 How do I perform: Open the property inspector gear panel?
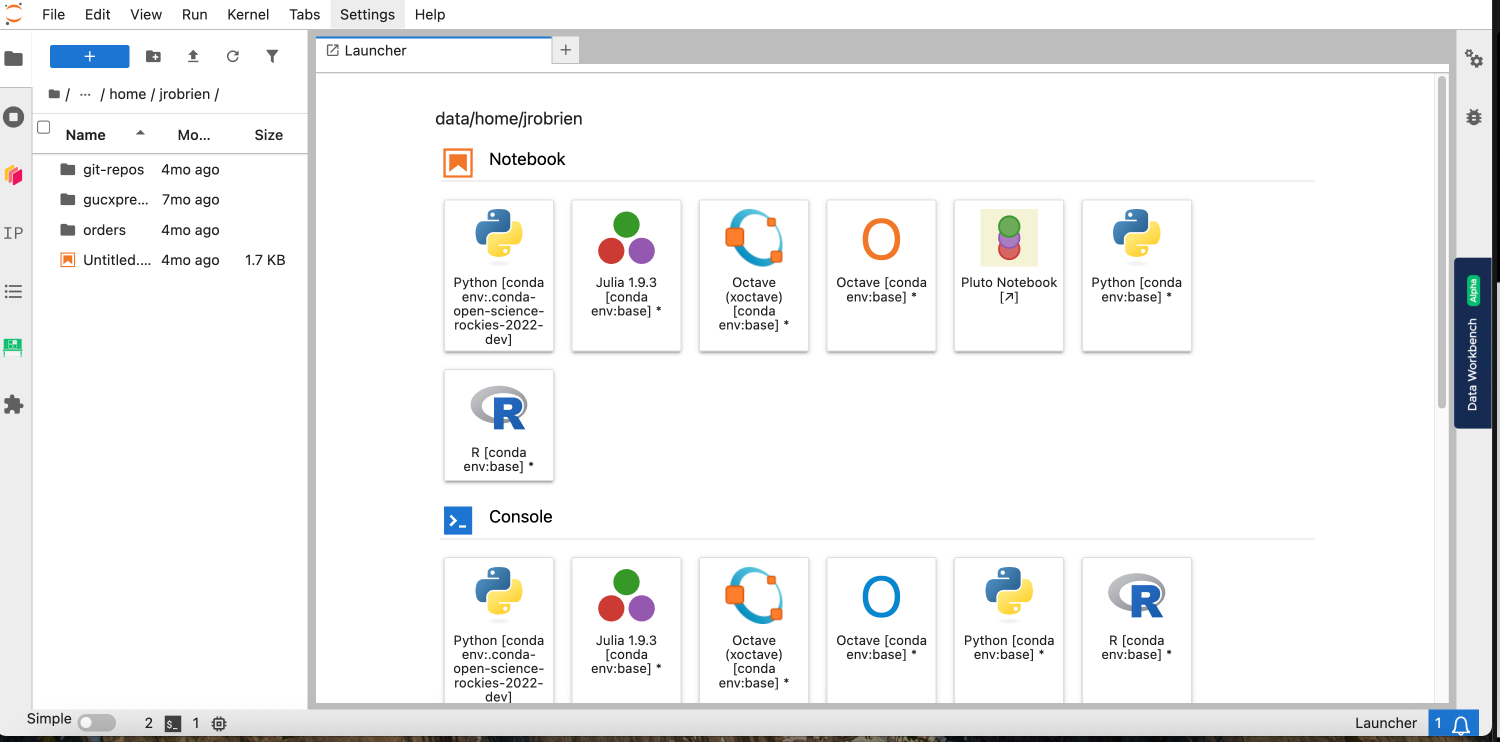1474,59
